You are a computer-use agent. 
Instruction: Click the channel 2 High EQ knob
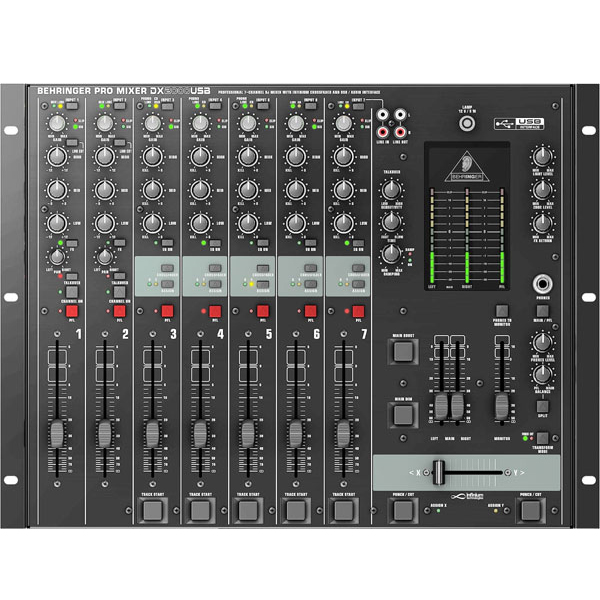105,157
